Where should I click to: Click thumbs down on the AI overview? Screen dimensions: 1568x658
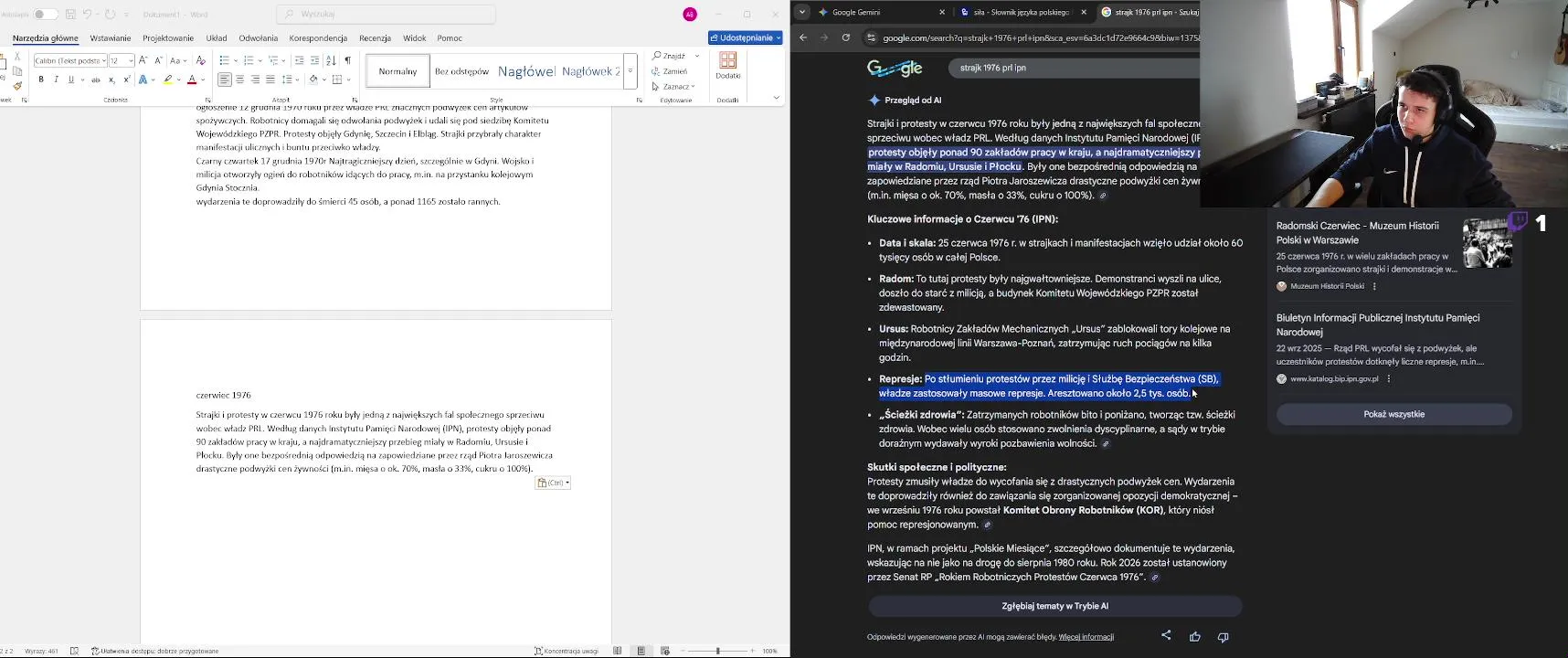[x=1223, y=636]
